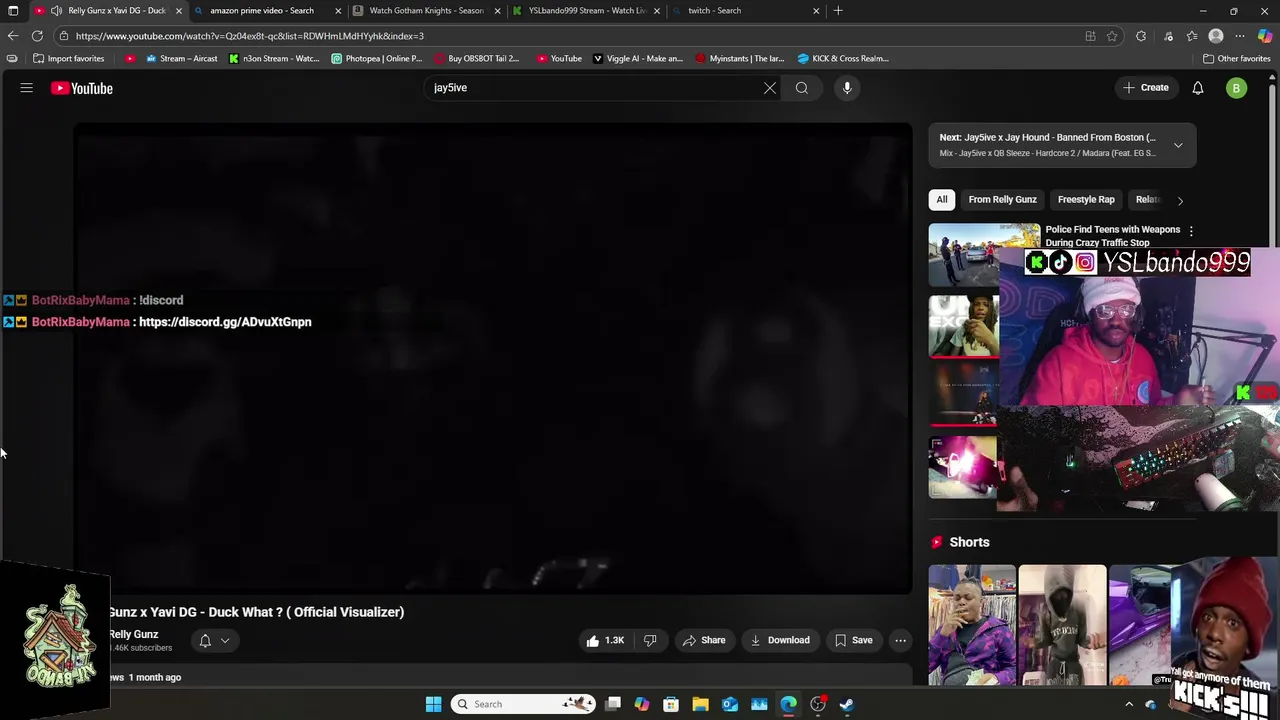Open the green B account avatar
Viewport: 1280px width, 720px height.
point(1236,88)
